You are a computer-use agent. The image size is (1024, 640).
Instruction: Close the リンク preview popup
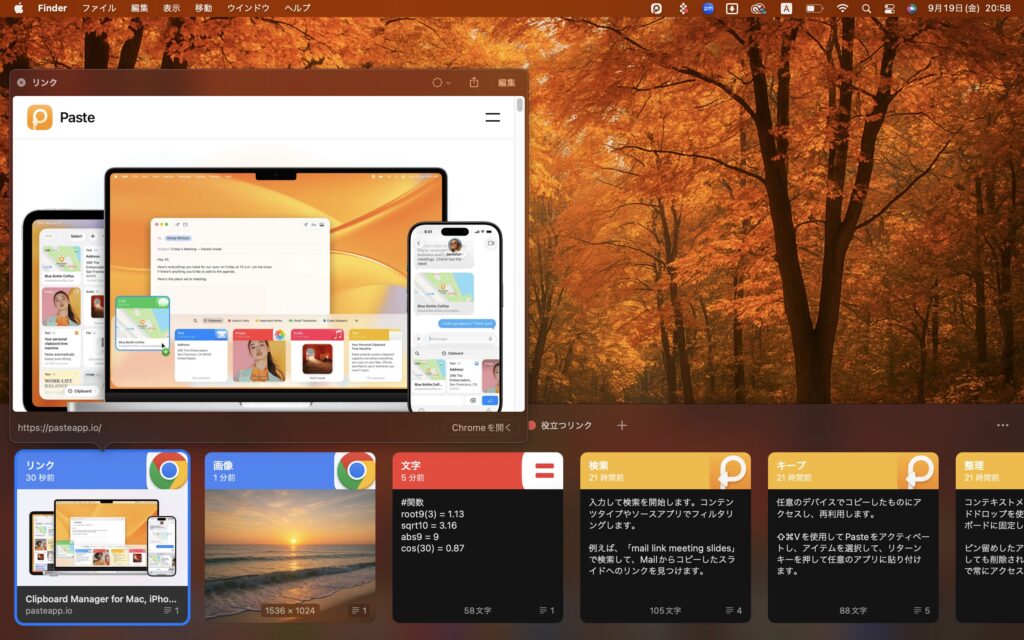pyautogui.click(x=21, y=83)
